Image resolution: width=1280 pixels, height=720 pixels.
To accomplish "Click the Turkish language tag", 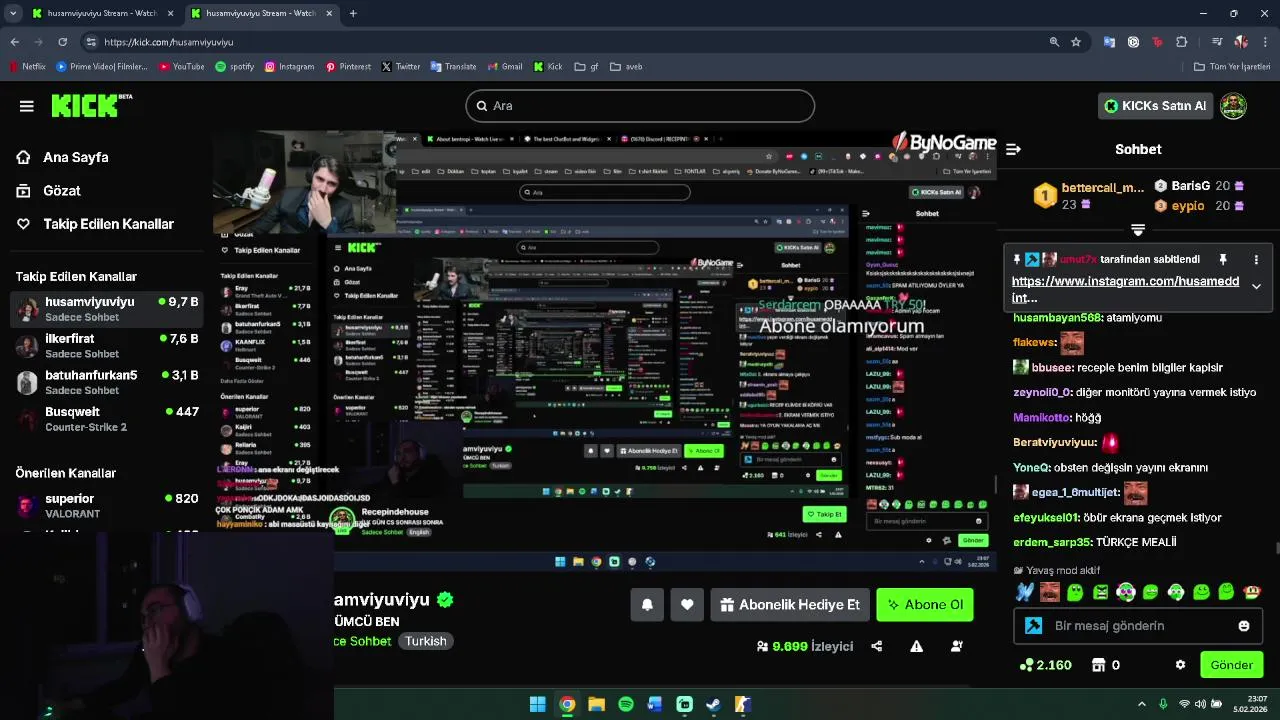I will click(x=426, y=641).
